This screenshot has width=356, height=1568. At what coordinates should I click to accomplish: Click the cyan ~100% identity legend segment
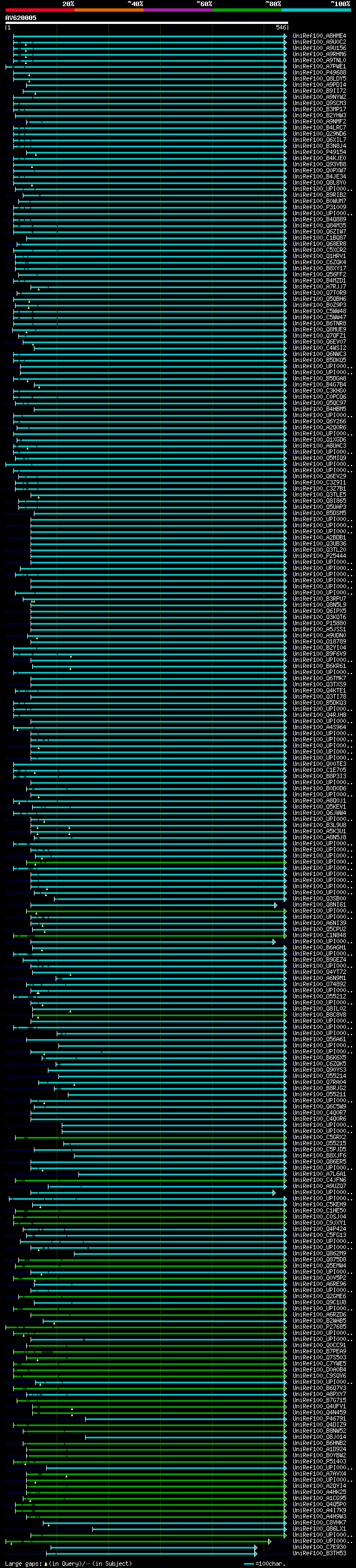tap(317, 10)
